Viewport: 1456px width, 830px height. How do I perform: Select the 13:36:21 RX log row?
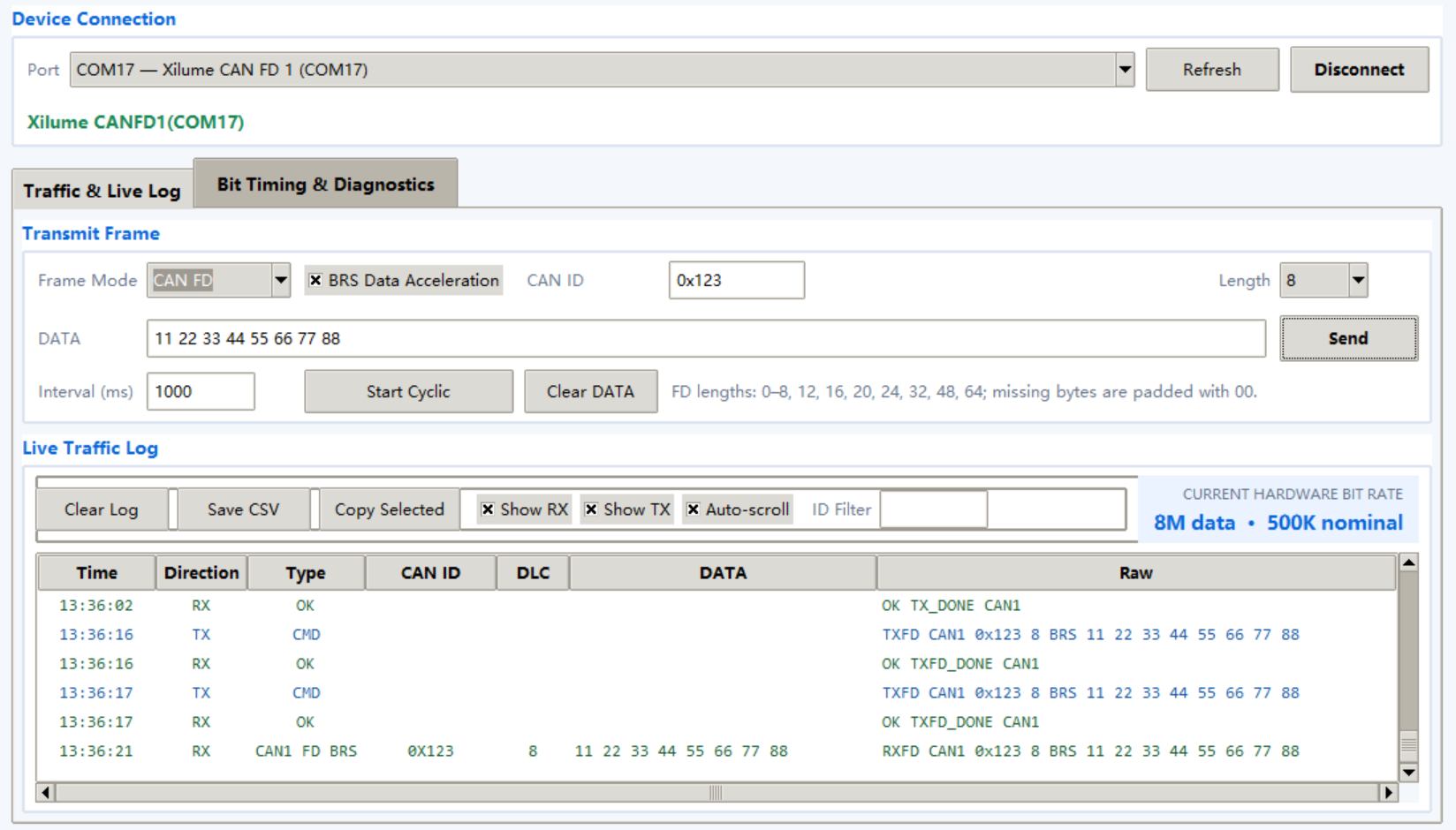(717, 751)
